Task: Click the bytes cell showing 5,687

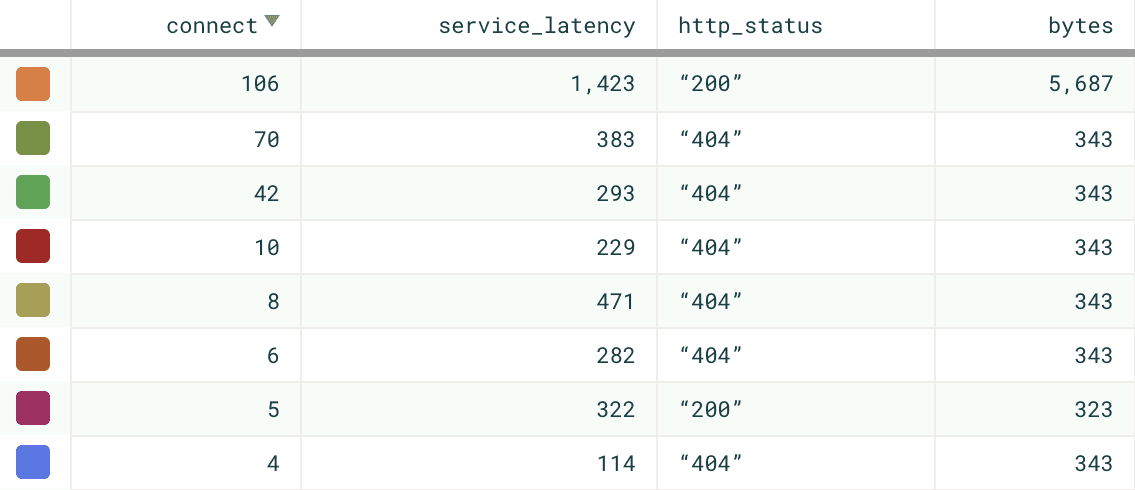Action: [x=1080, y=85]
